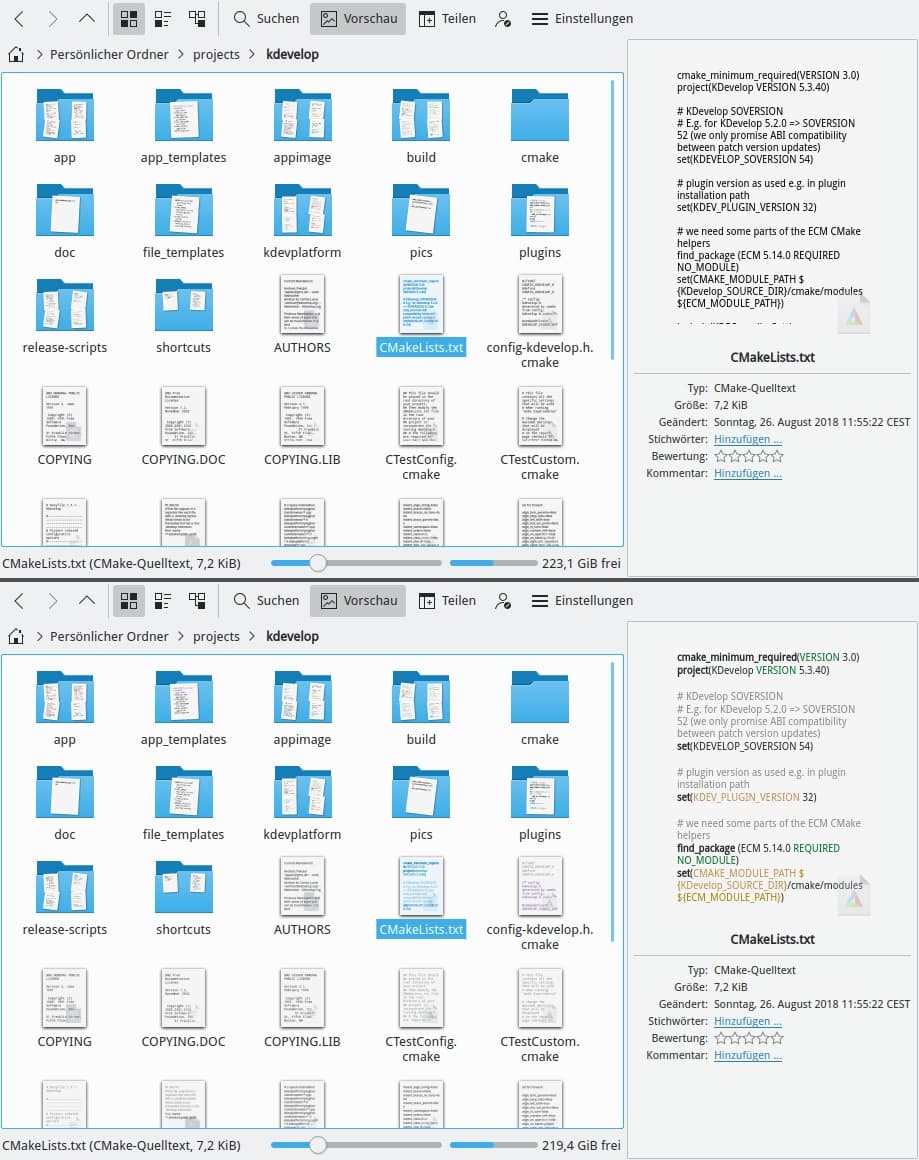This screenshot has width=919, height=1160.
Task: Click 'Hinzufügen' link for Stichwörter in upper panel
Action: pyautogui.click(x=747, y=439)
